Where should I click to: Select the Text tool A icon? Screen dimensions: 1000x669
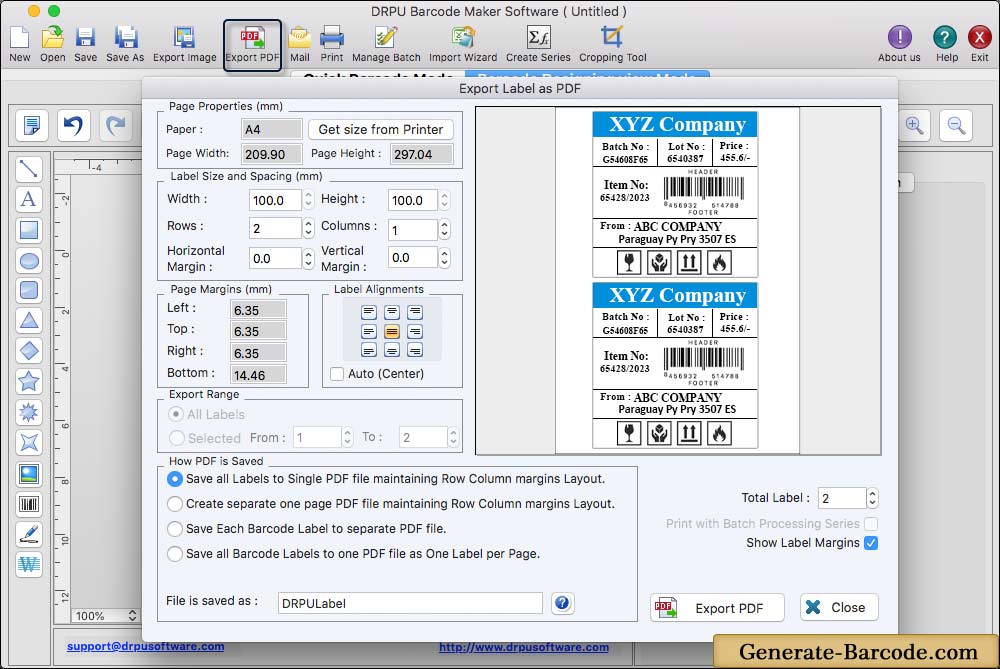click(x=29, y=199)
